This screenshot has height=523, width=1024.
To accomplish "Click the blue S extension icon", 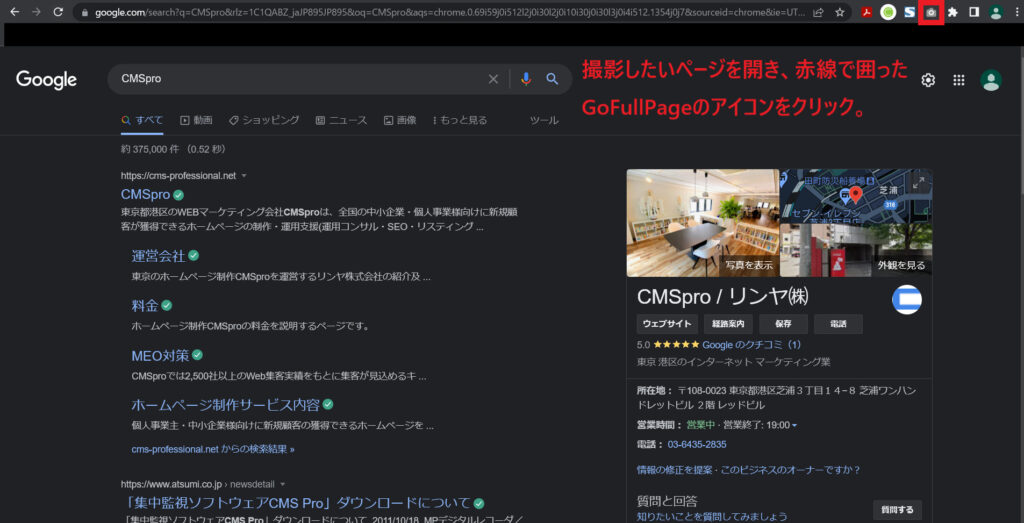I will (909, 12).
